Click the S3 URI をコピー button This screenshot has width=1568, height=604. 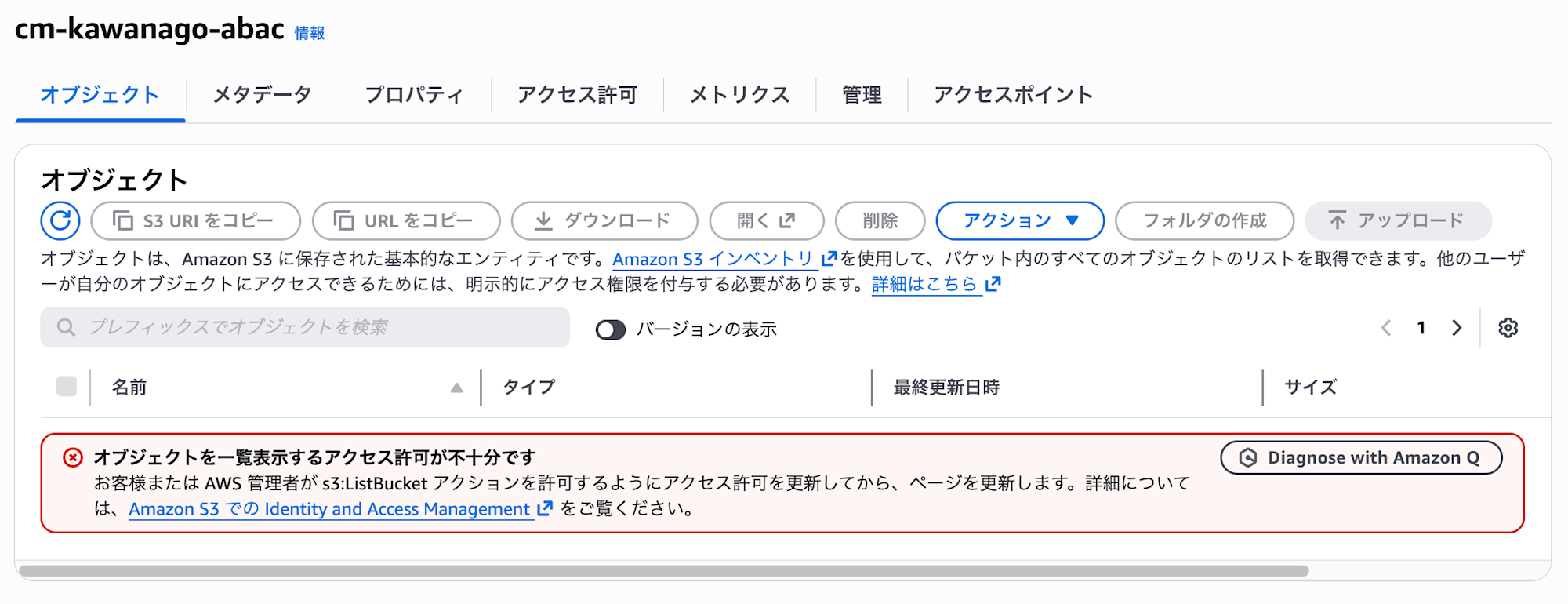click(x=195, y=220)
